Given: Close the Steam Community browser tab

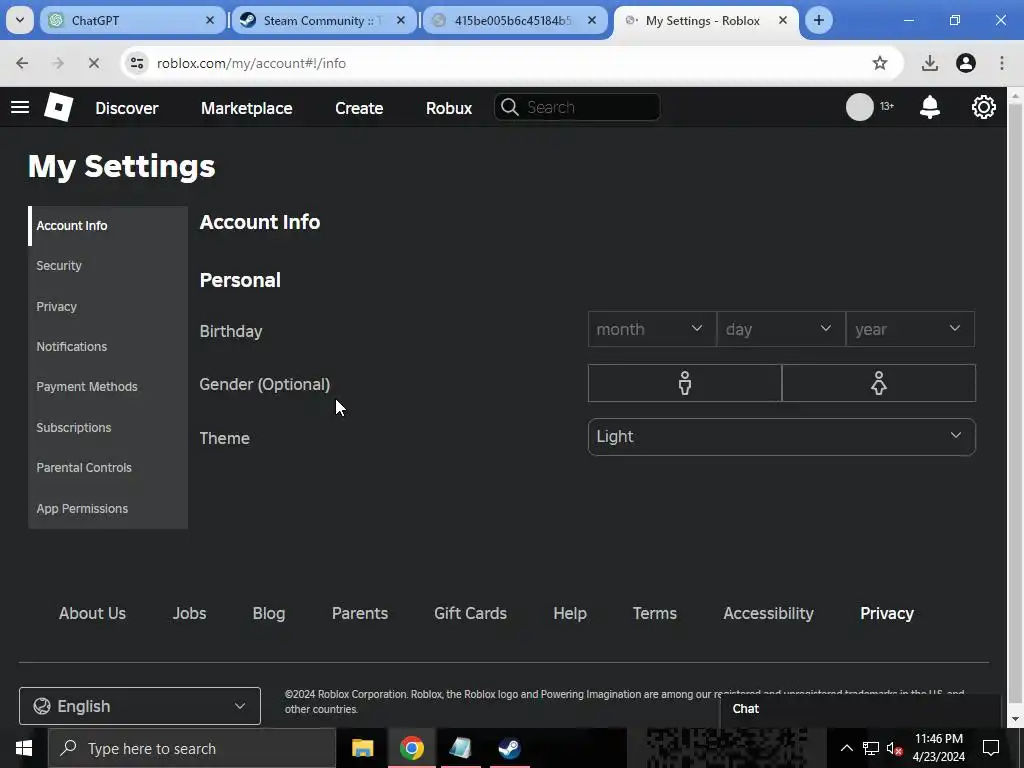Looking at the screenshot, I should click(x=401, y=20).
